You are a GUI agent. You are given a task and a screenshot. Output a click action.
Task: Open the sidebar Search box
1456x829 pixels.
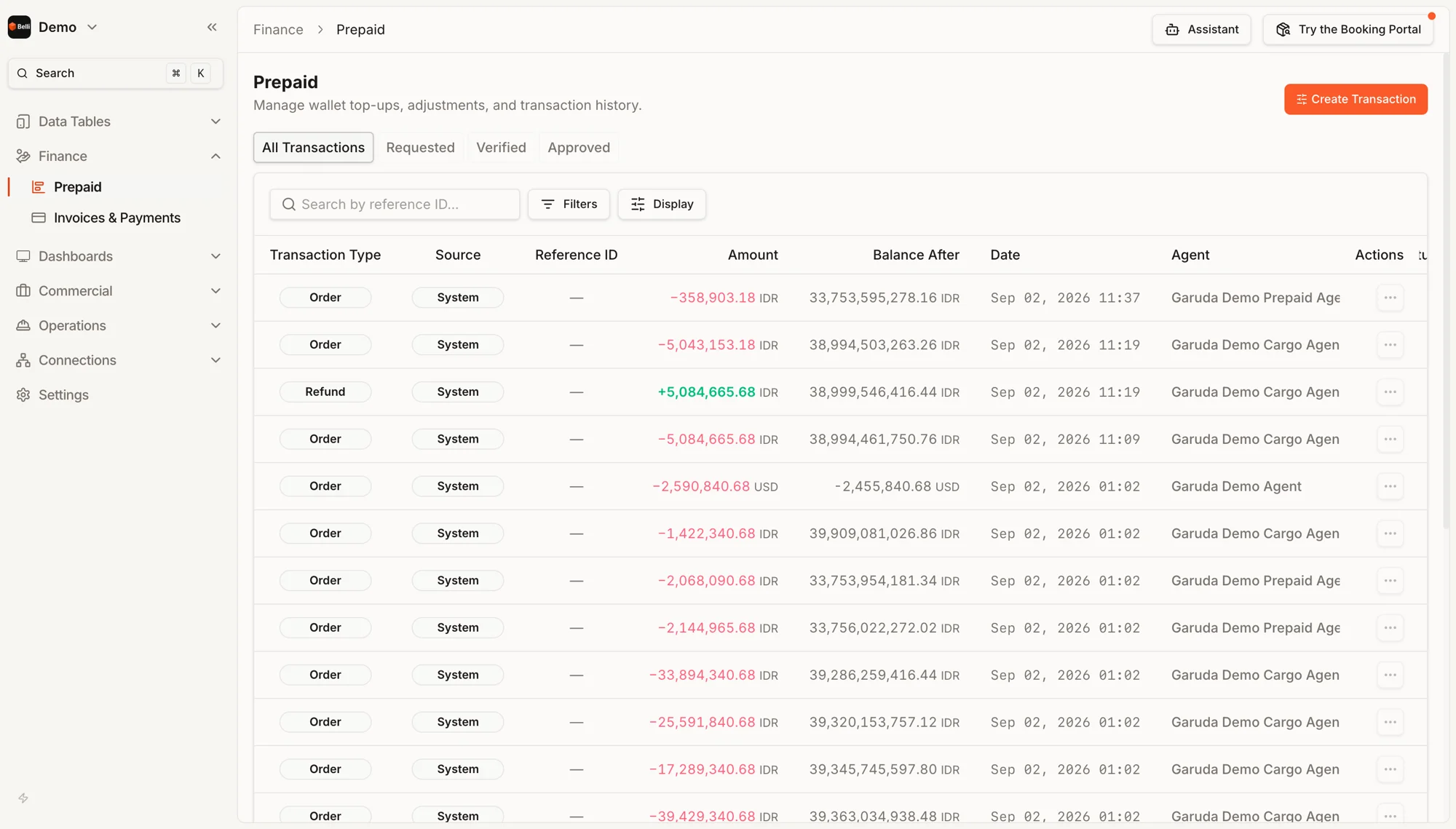point(115,73)
